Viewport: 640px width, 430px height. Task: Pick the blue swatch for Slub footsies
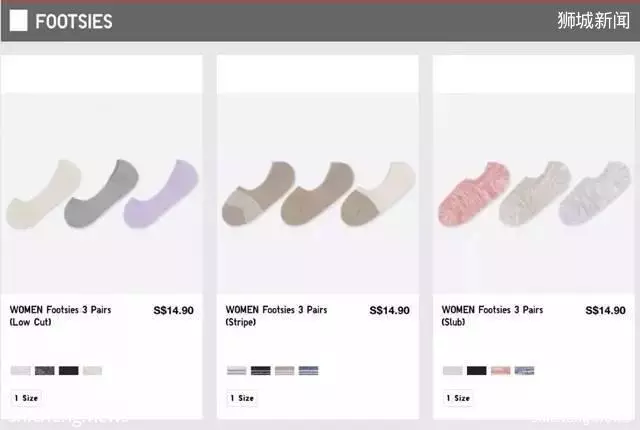click(524, 370)
